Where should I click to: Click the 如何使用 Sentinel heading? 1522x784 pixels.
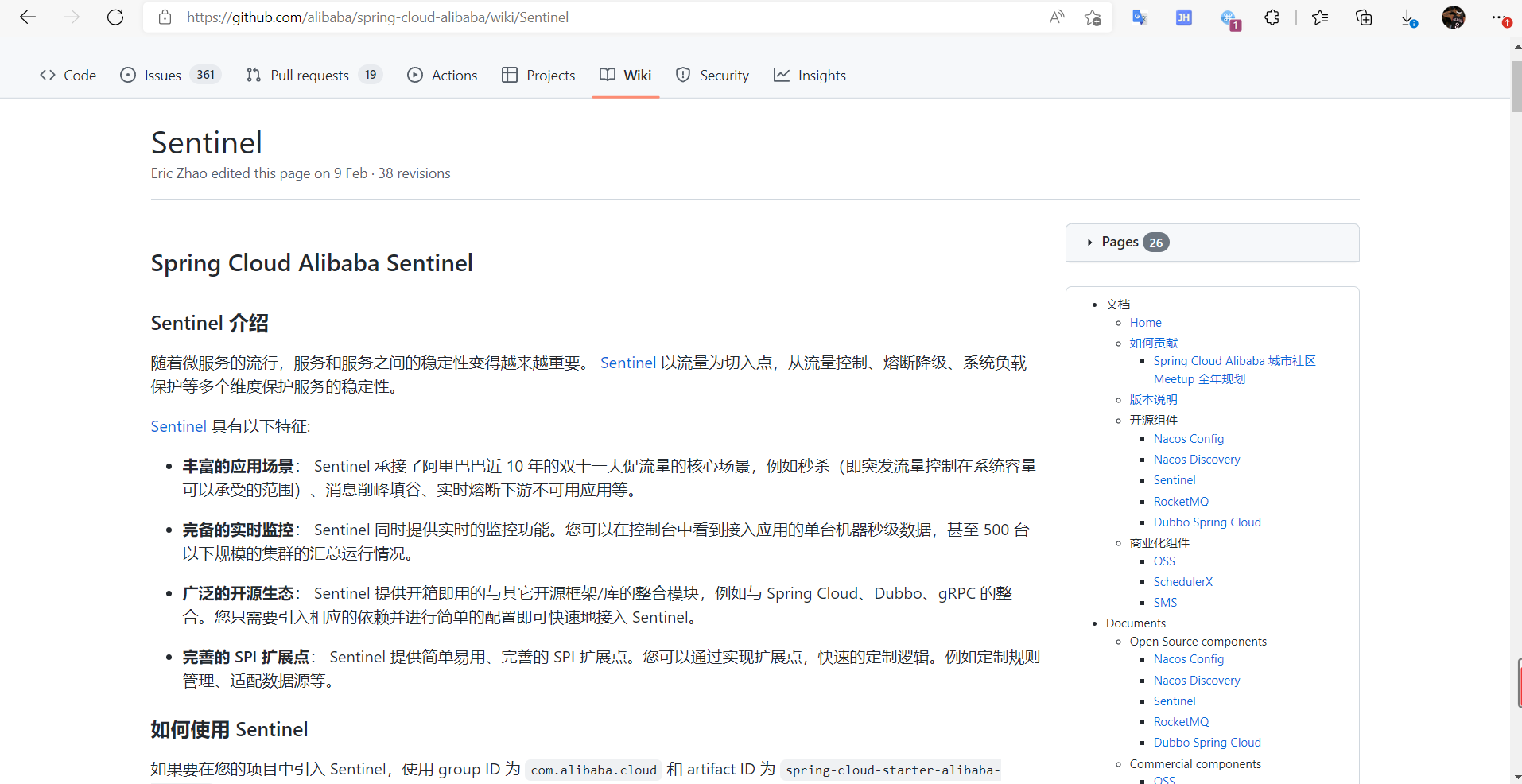pos(230,730)
